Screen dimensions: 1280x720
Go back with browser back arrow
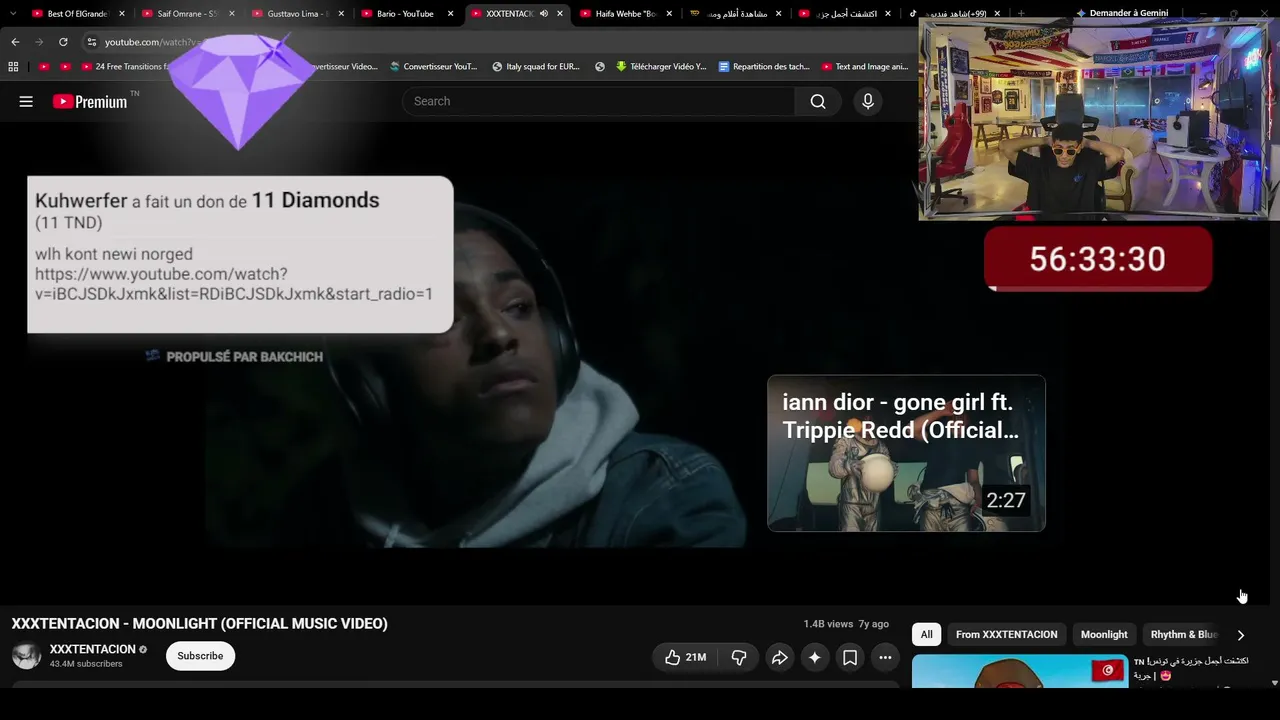(x=15, y=42)
